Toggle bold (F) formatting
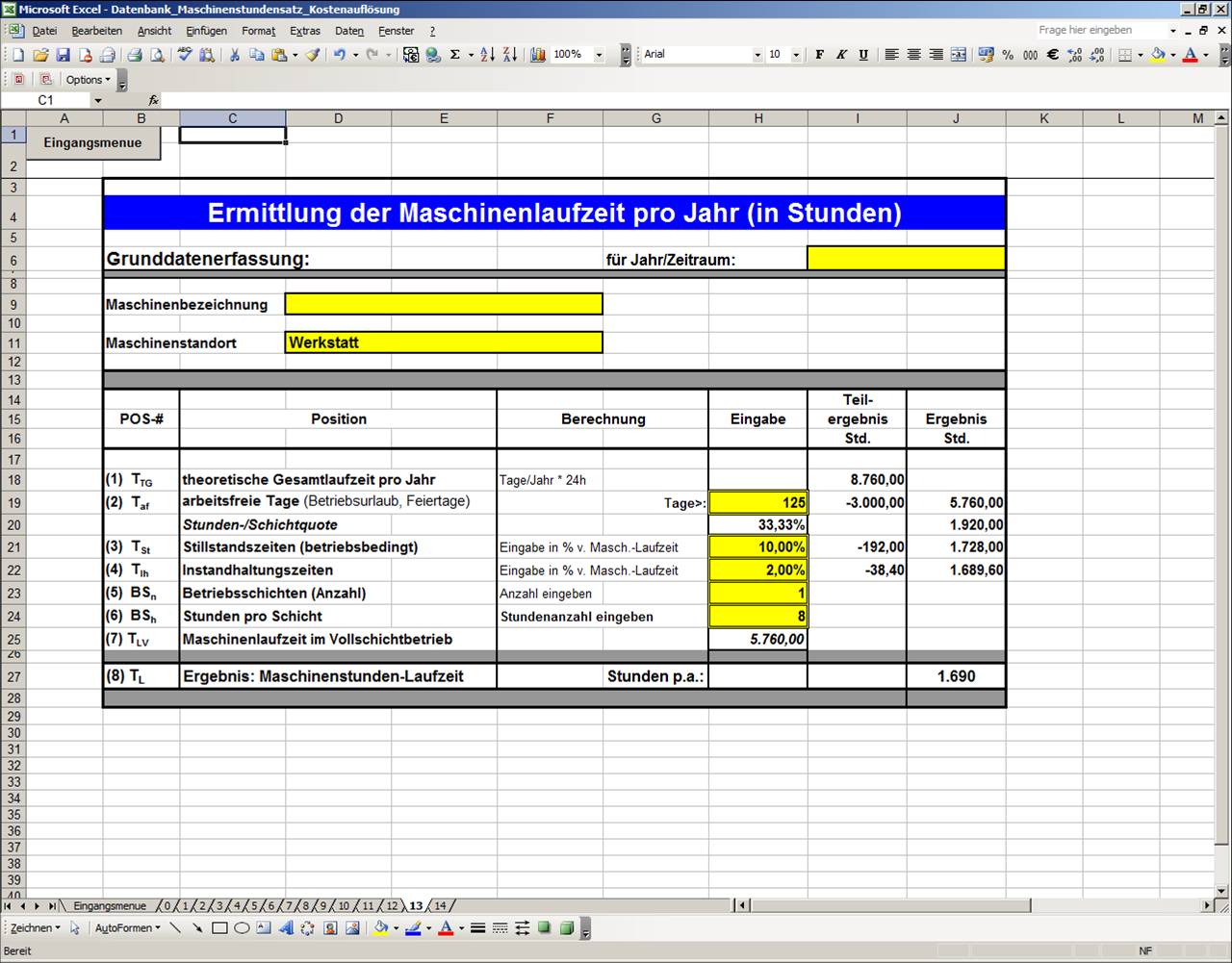The width and height of the screenshot is (1232, 963). coord(819,55)
